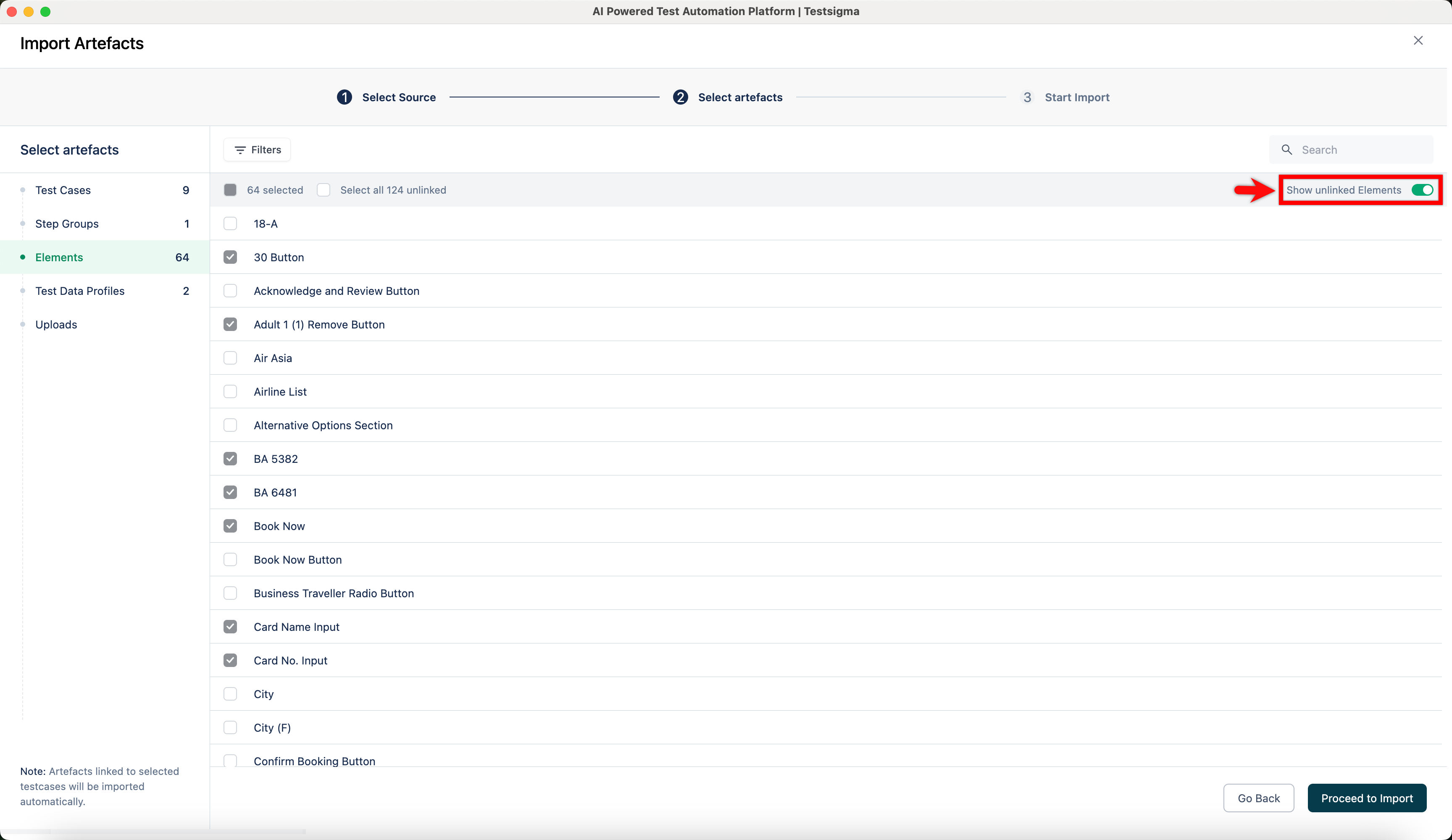Viewport: 1452px width, 840px height.
Task: Click the search magnifier icon
Action: [1286, 150]
